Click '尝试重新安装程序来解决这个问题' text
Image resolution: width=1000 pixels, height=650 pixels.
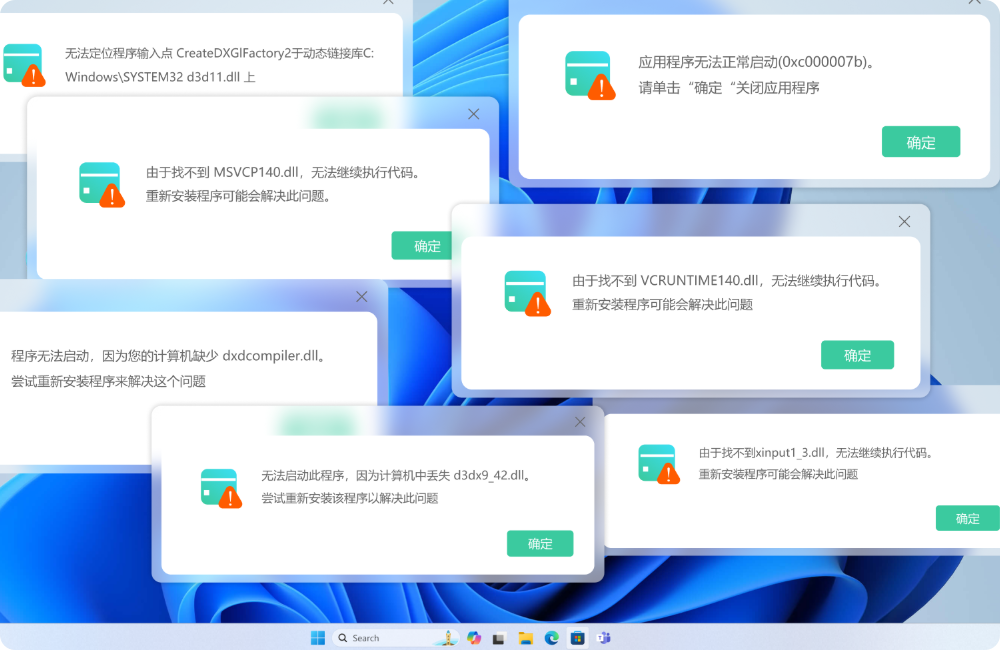coord(108,381)
